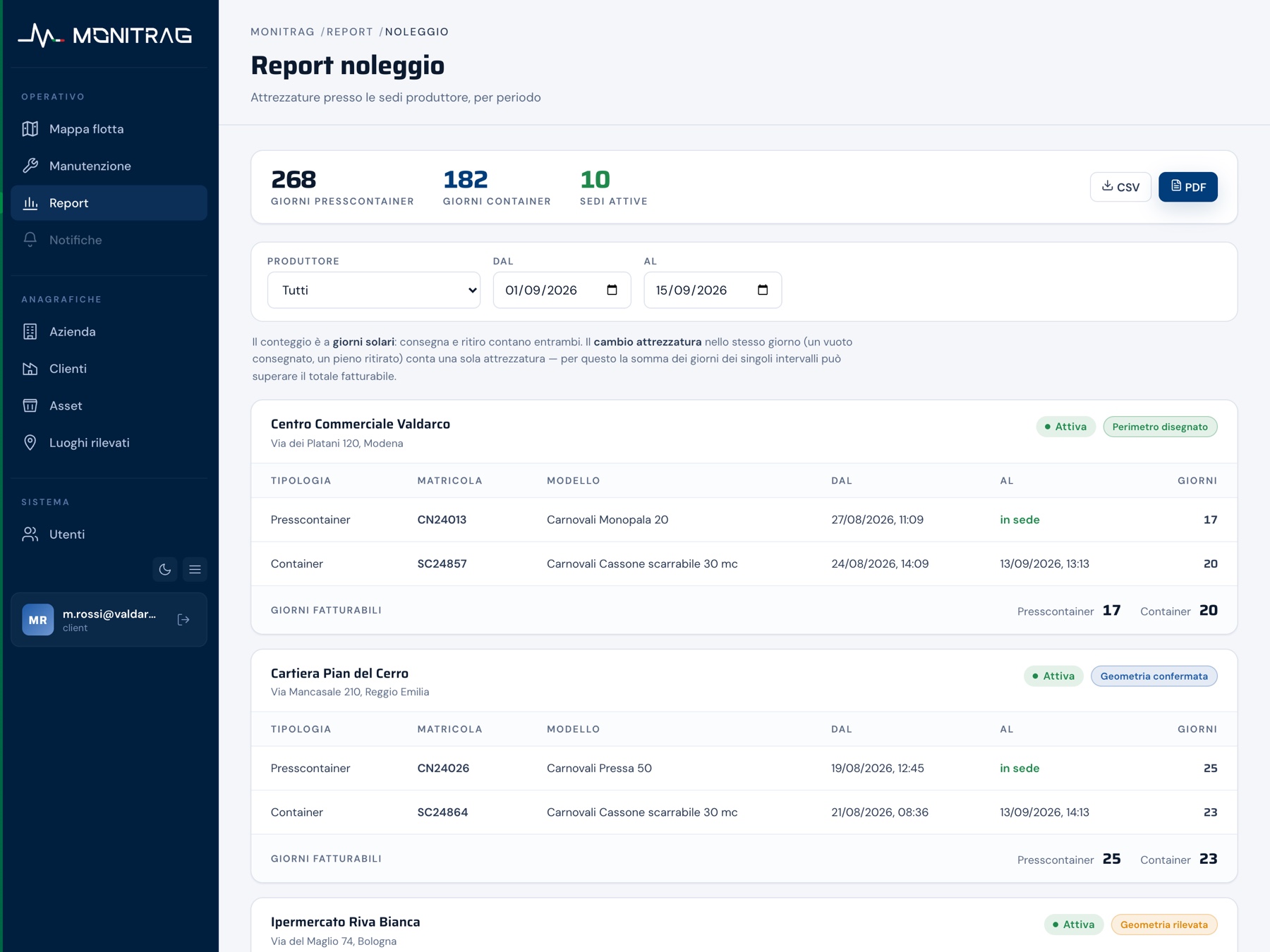Click the Manutenzione wrench icon
Screen dimensions: 1270x952
(x=30, y=166)
